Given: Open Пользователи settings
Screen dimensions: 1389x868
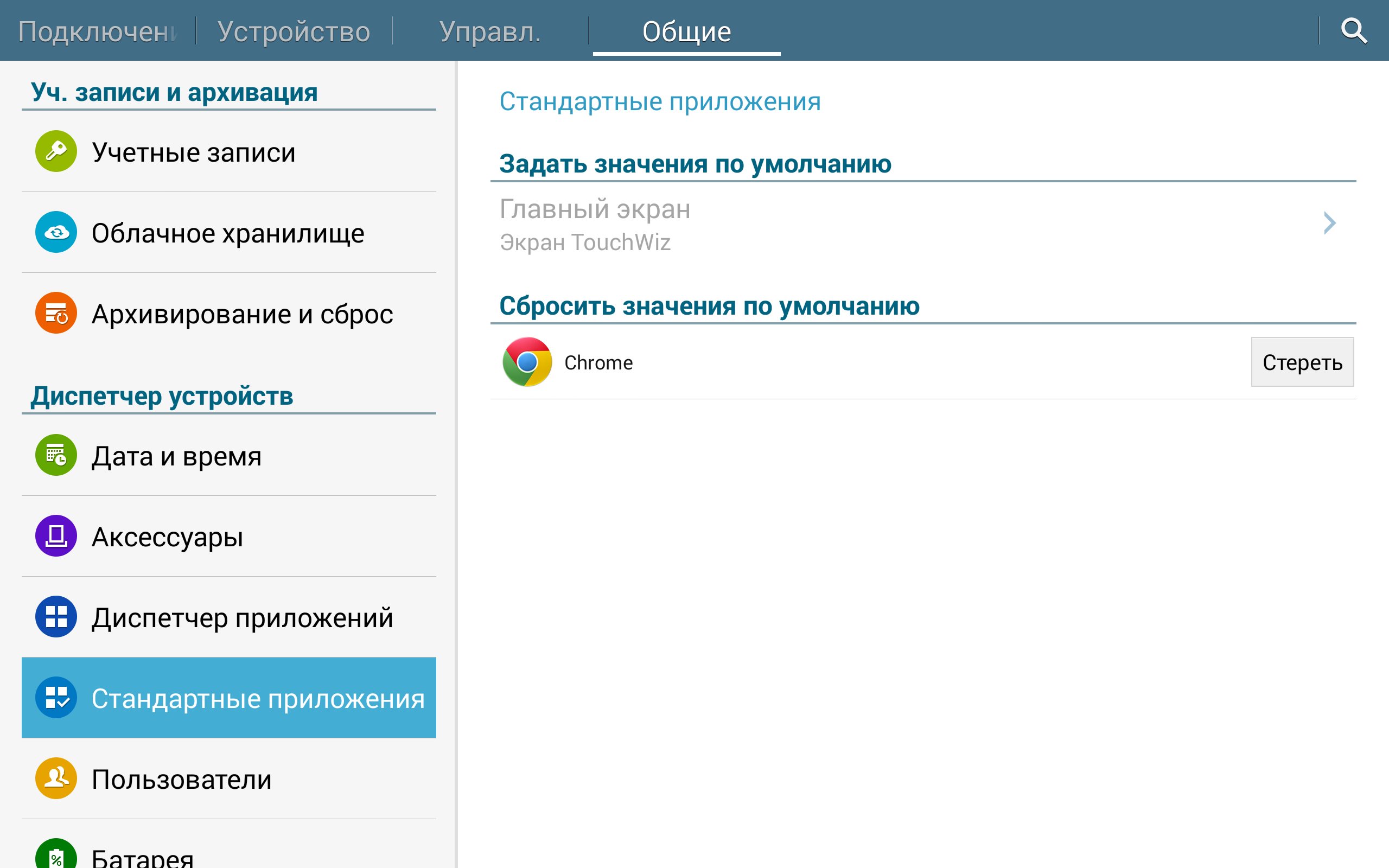Looking at the screenshot, I should coord(229,779).
